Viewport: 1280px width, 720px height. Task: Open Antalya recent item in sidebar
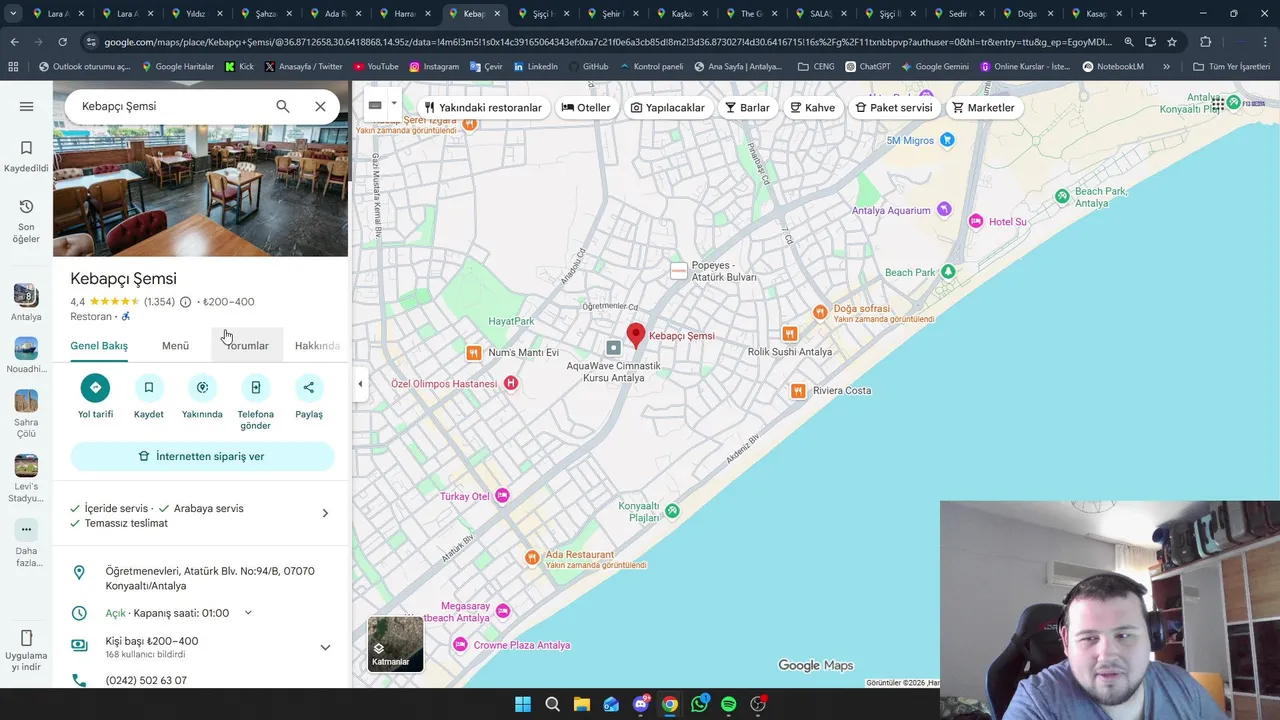tap(26, 302)
